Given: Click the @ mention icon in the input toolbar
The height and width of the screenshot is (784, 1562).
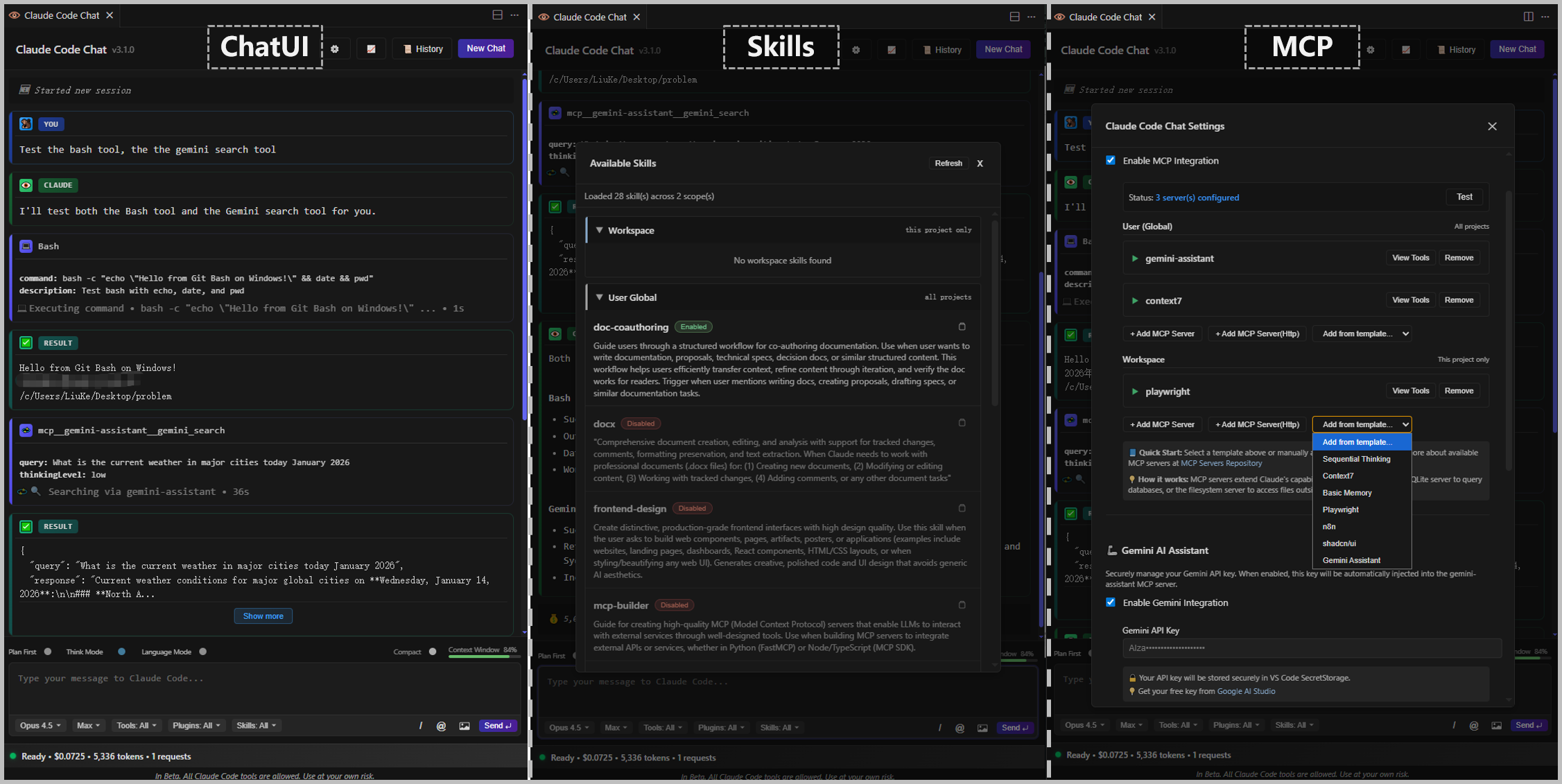Looking at the screenshot, I should (x=442, y=725).
